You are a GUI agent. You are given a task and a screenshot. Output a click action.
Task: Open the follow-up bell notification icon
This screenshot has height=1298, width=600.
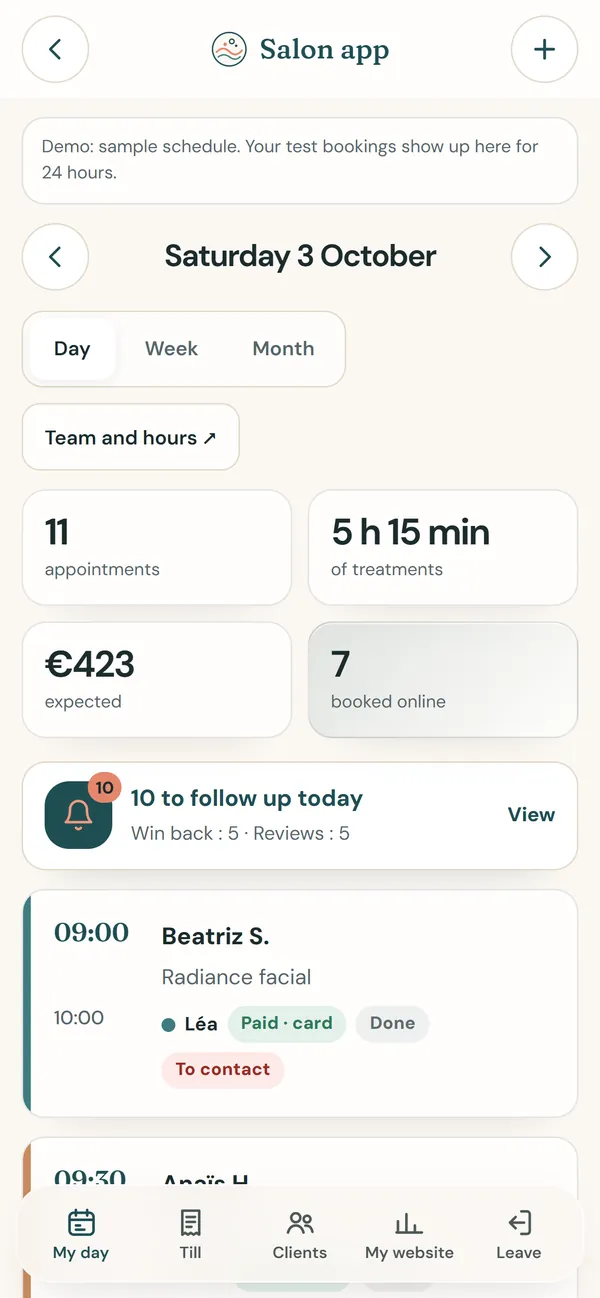click(78, 815)
